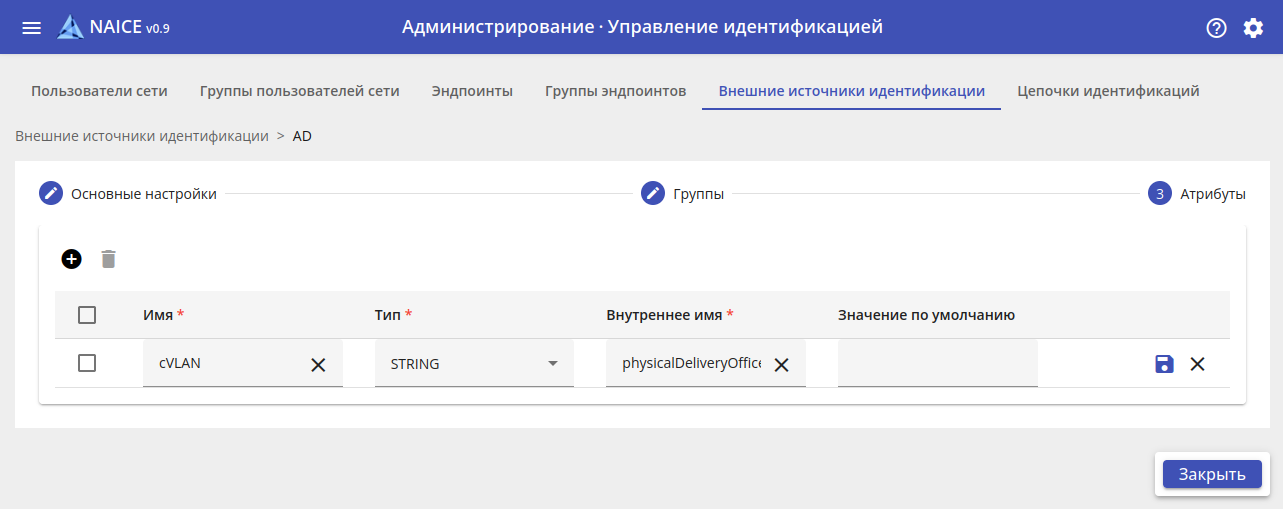Check the cVLAN row checkbox
The height and width of the screenshot is (509, 1283).
coord(87,364)
